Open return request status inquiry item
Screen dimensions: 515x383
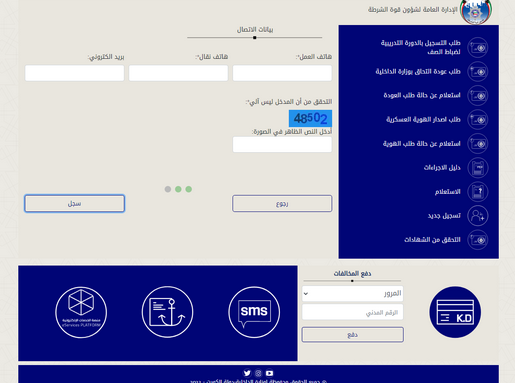coord(422,95)
